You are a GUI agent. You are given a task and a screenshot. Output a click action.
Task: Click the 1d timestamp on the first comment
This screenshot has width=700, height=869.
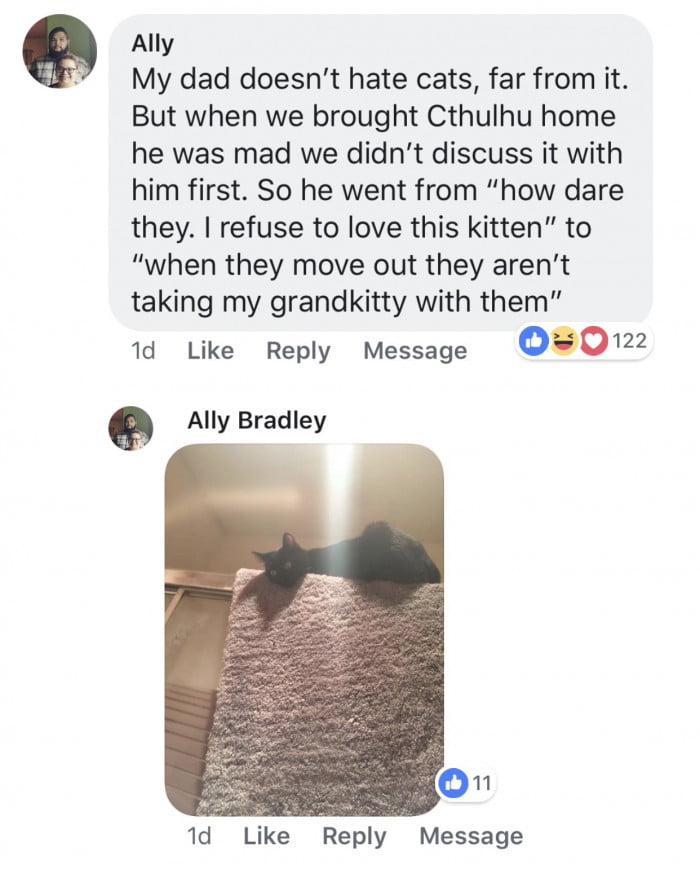click(143, 351)
